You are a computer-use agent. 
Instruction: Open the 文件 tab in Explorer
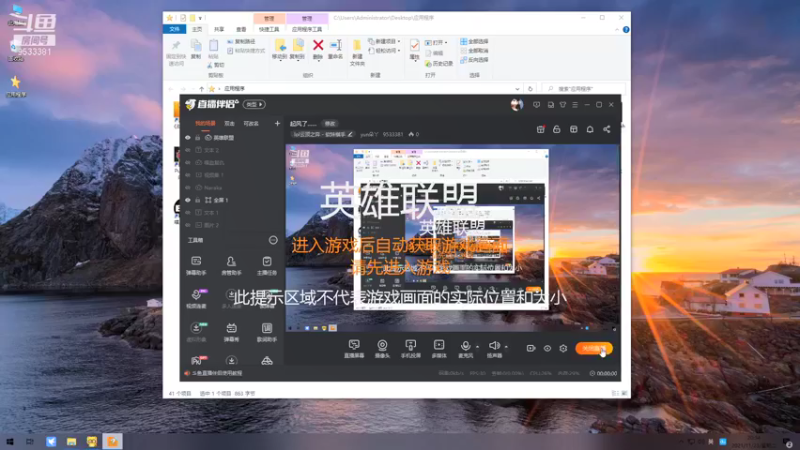(174, 30)
